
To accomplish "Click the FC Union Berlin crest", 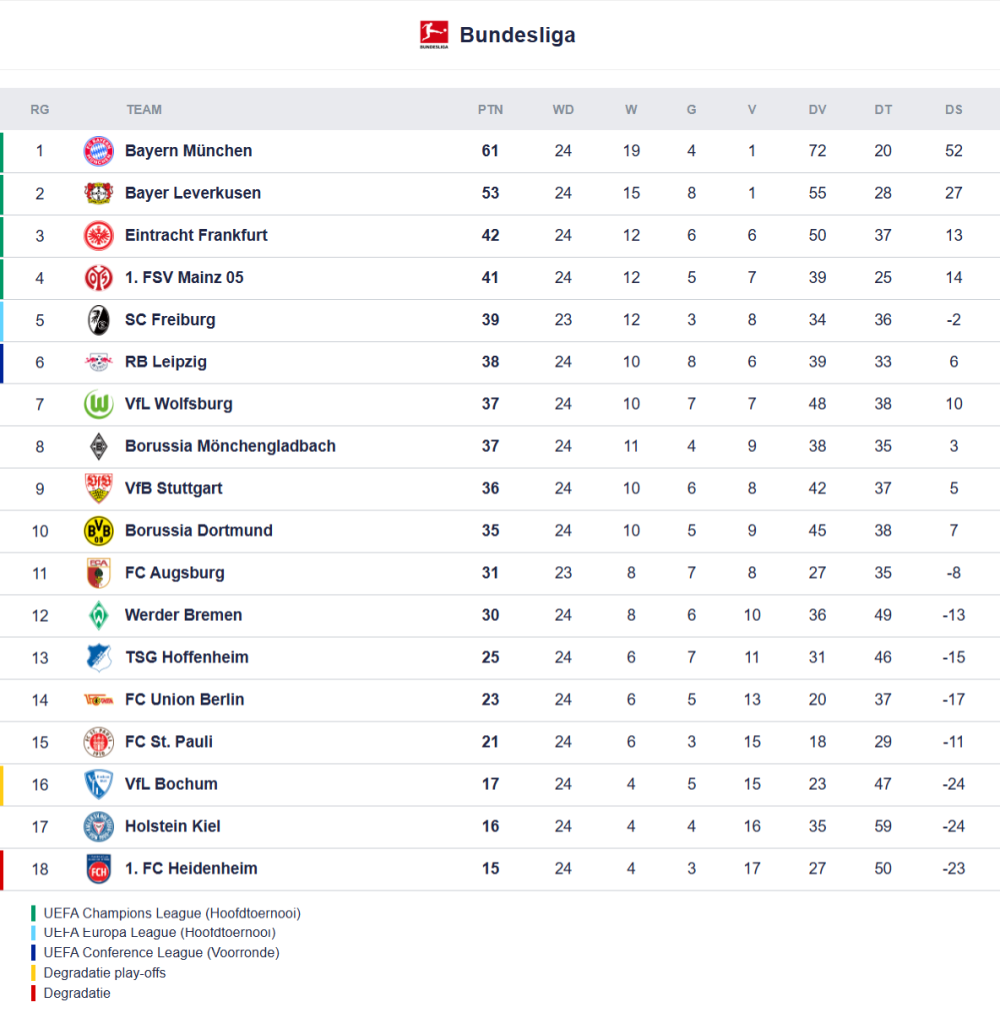I will pos(98,700).
